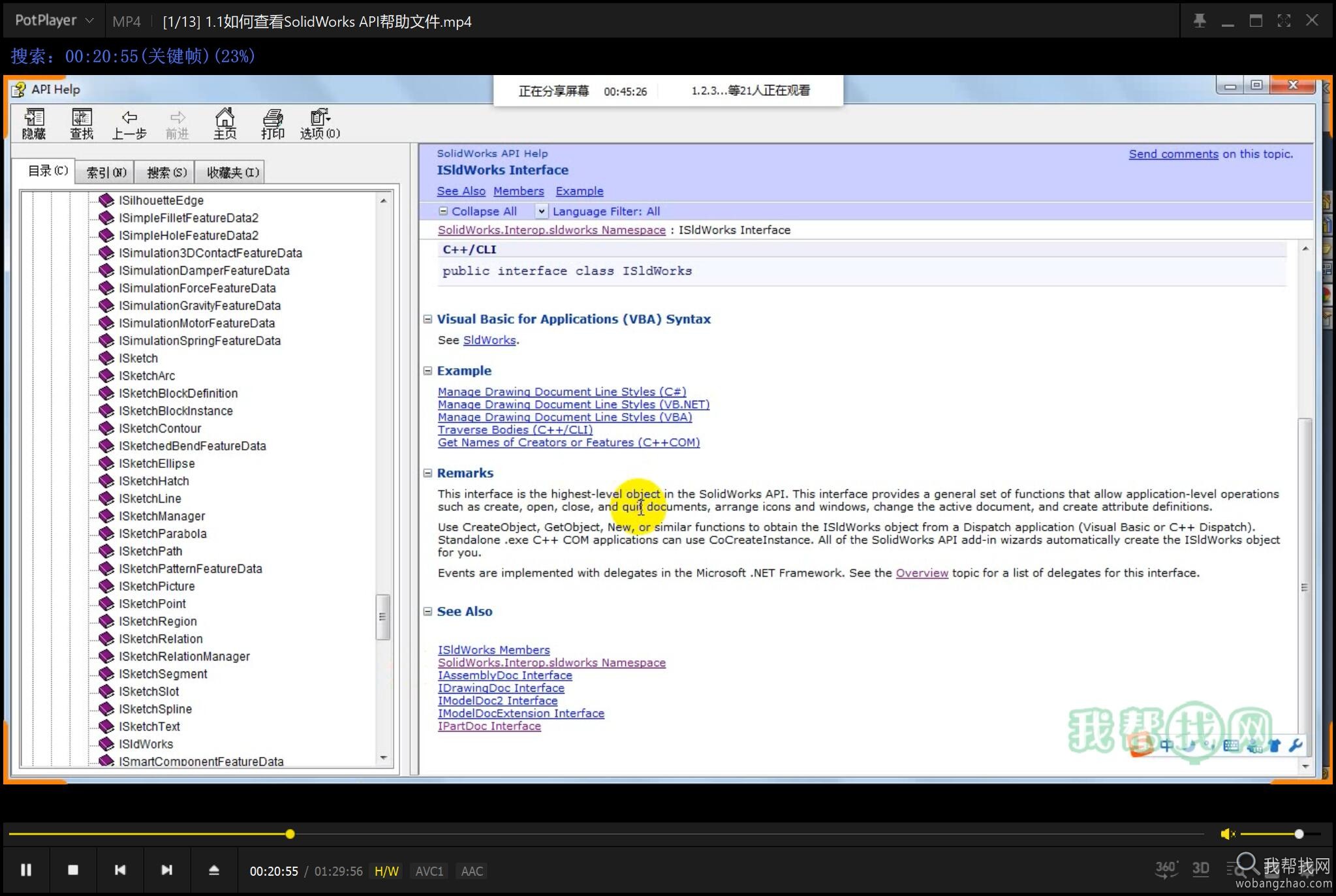Screen dimensions: 1336x896
Task: Open Get Names of Creators or Features link
Action: click(x=568, y=442)
